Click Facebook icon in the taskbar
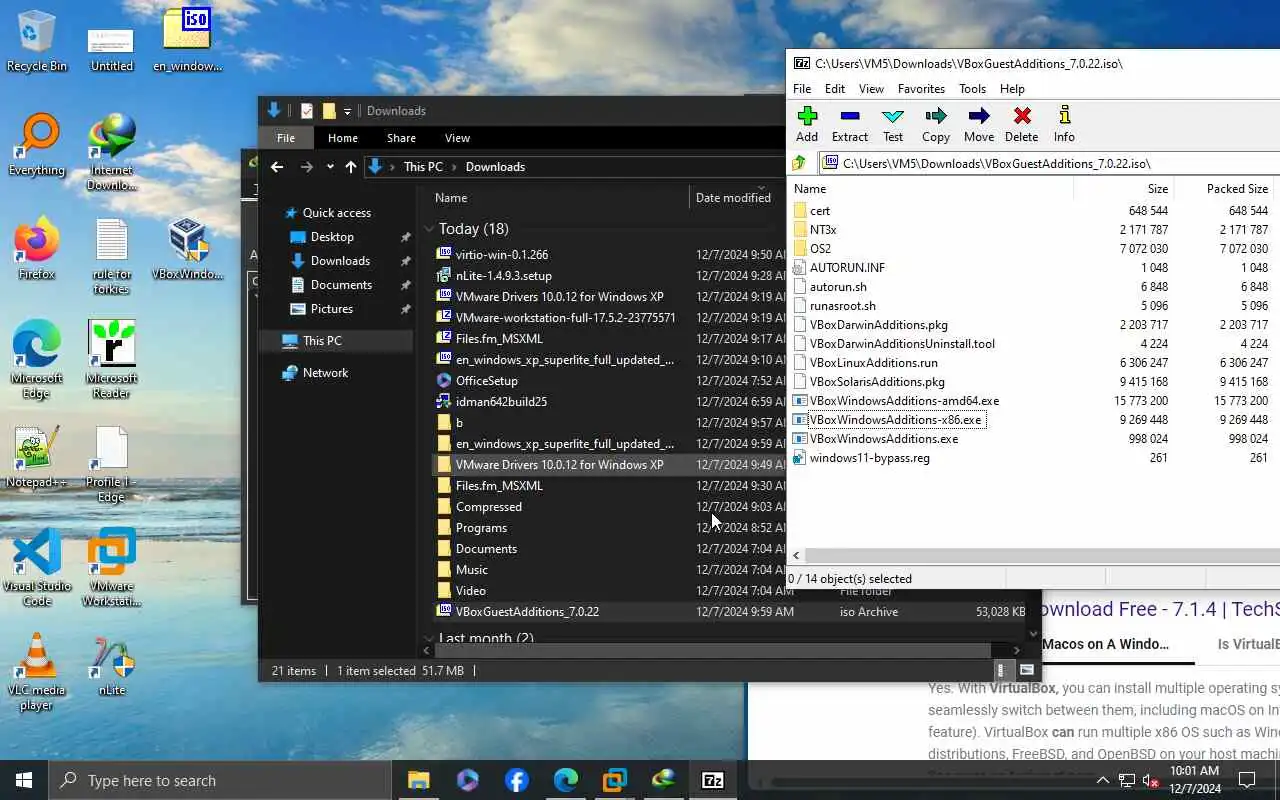 [516, 780]
